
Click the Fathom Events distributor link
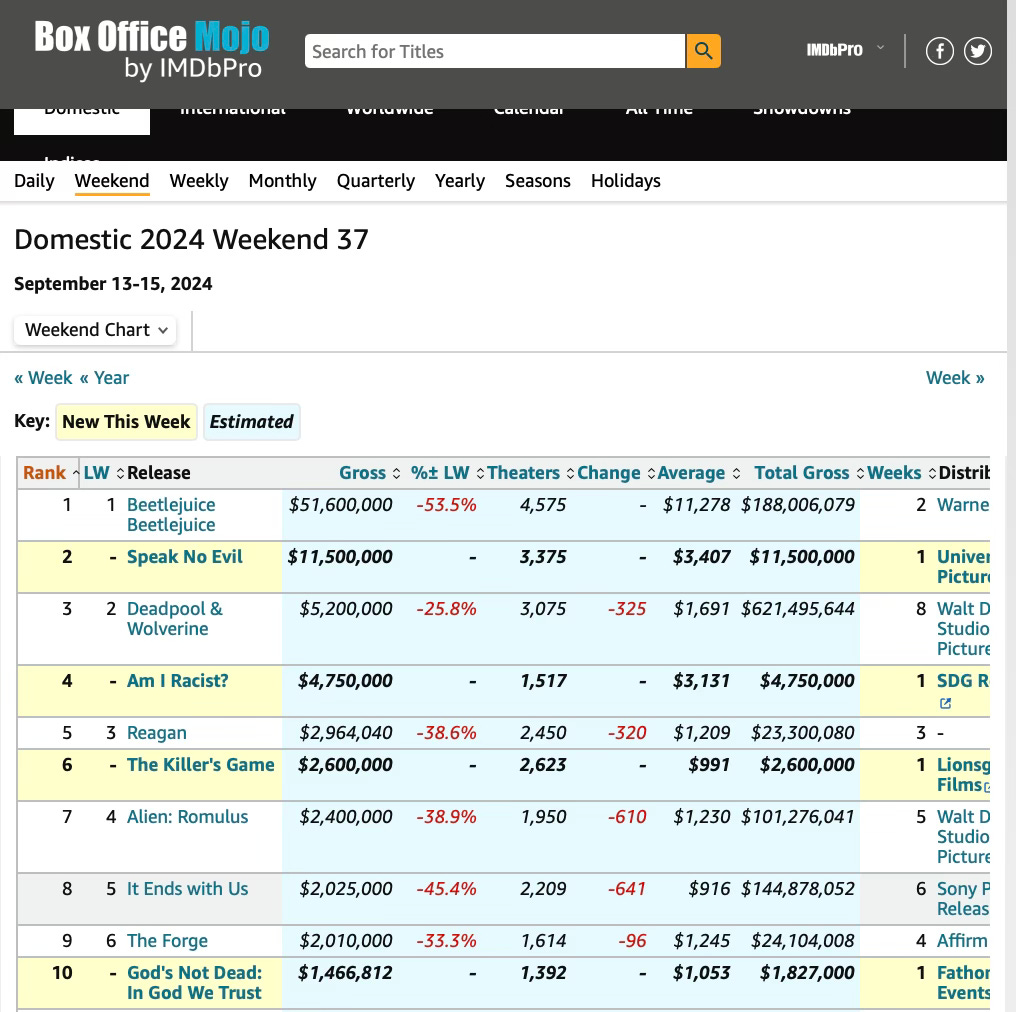[963, 983]
